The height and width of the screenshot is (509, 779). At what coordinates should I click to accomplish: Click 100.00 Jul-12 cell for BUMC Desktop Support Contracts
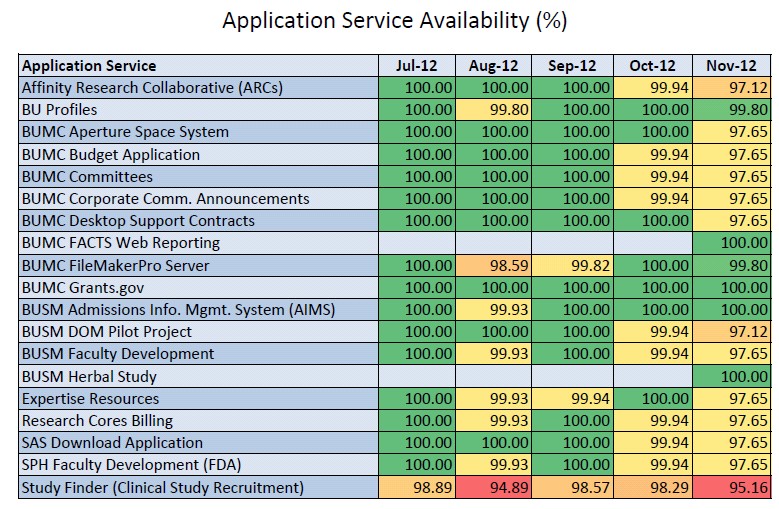tap(417, 220)
